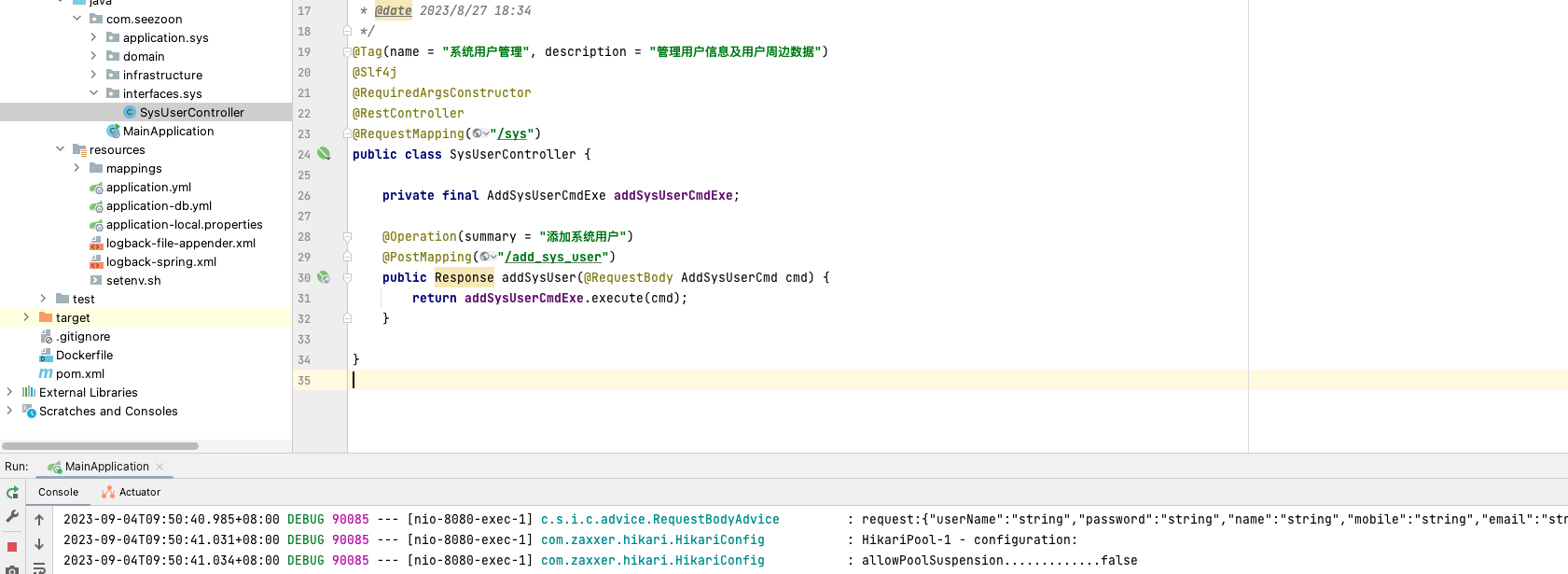This screenshot has width=1568, height=574.
Task: Click the Spring bean gutter icon on line 24
Action: point(324,153)
